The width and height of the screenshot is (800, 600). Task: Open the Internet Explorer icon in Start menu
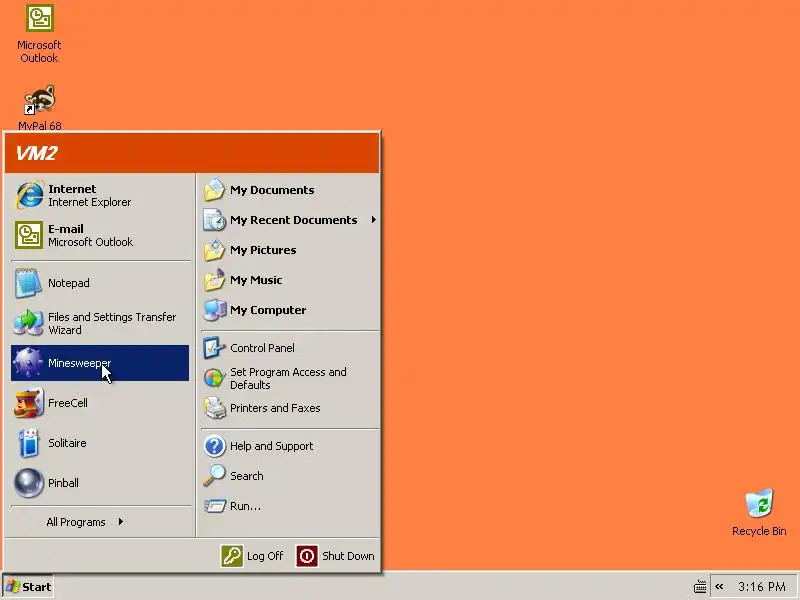[x=29, y=195]
